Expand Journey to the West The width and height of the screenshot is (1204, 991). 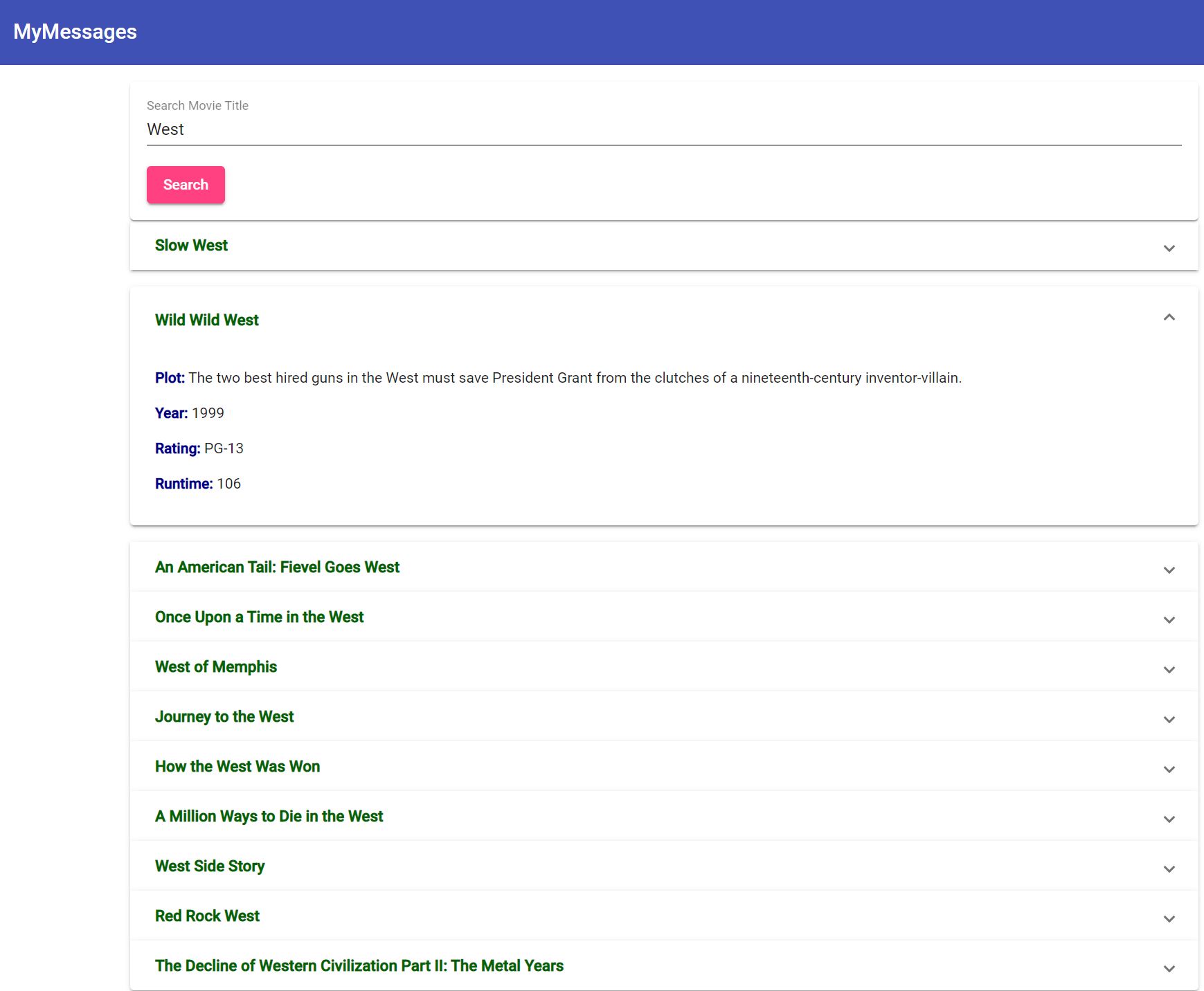[x=1169, y=719]
